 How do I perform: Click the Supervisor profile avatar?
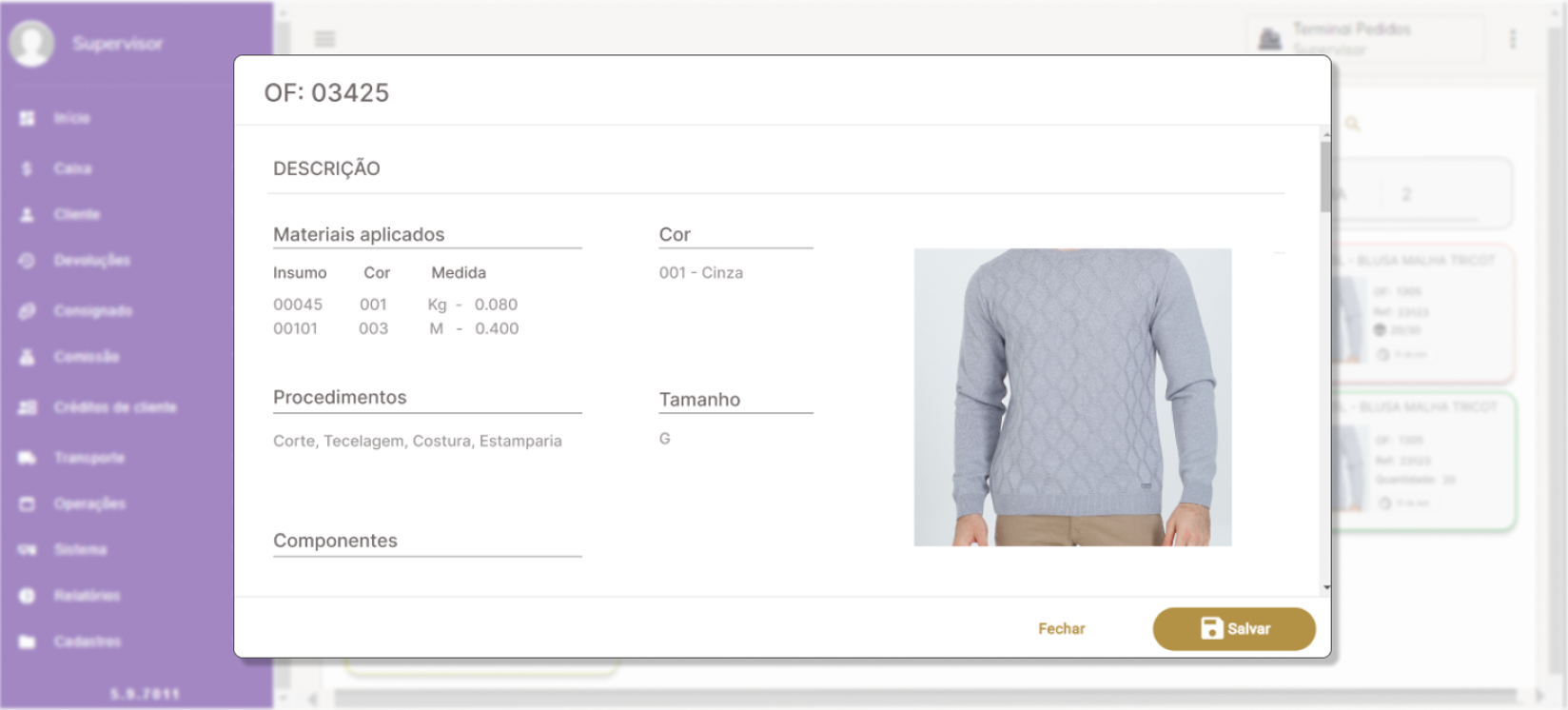(31, 43)
